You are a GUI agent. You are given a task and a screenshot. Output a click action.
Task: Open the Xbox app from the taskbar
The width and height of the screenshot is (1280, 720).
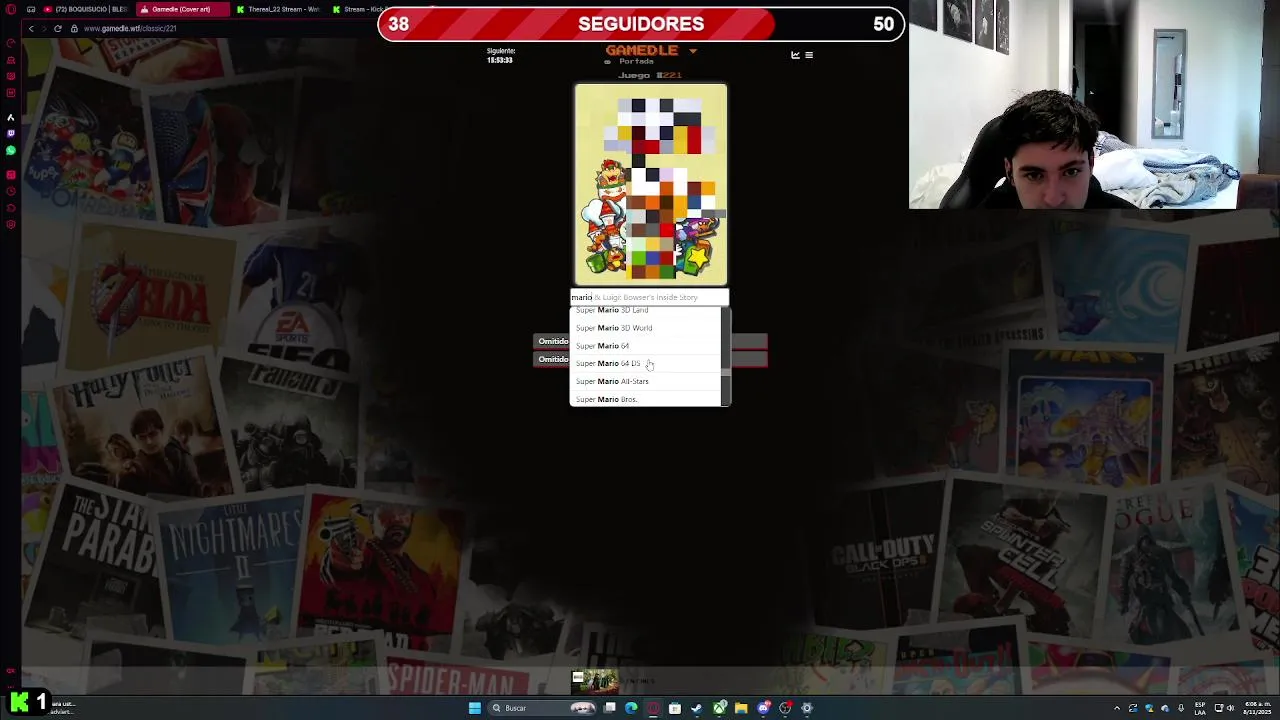click(x=719, y=708)
